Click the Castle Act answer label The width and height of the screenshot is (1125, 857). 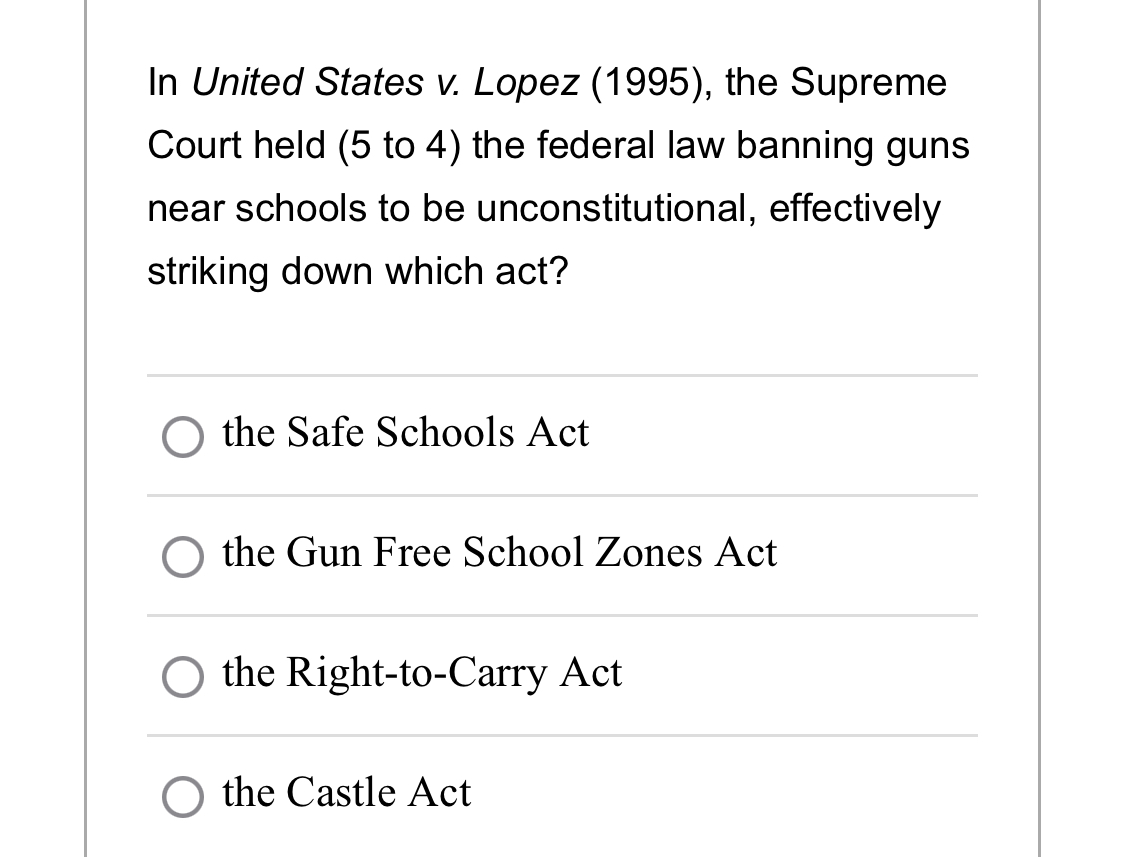coord(346,792)
